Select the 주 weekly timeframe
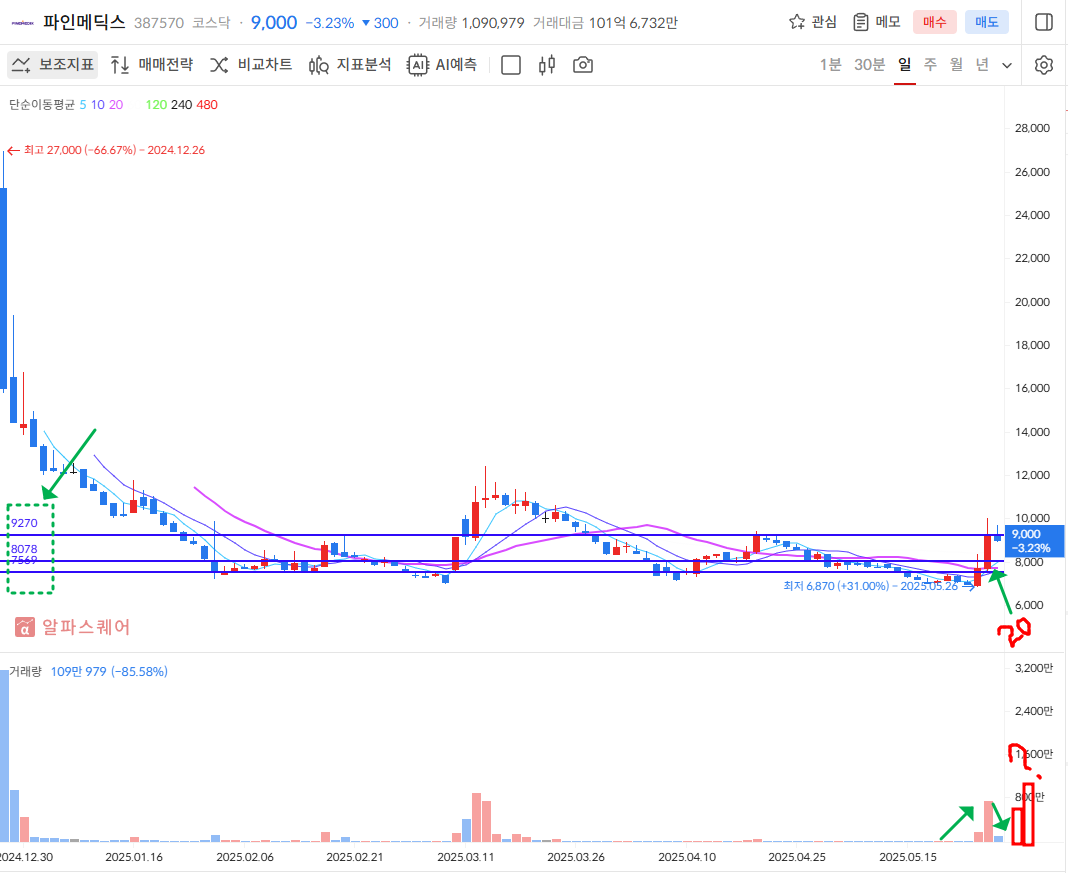Viewport: 1068px width, 873px height. click(x=930, y=65)
